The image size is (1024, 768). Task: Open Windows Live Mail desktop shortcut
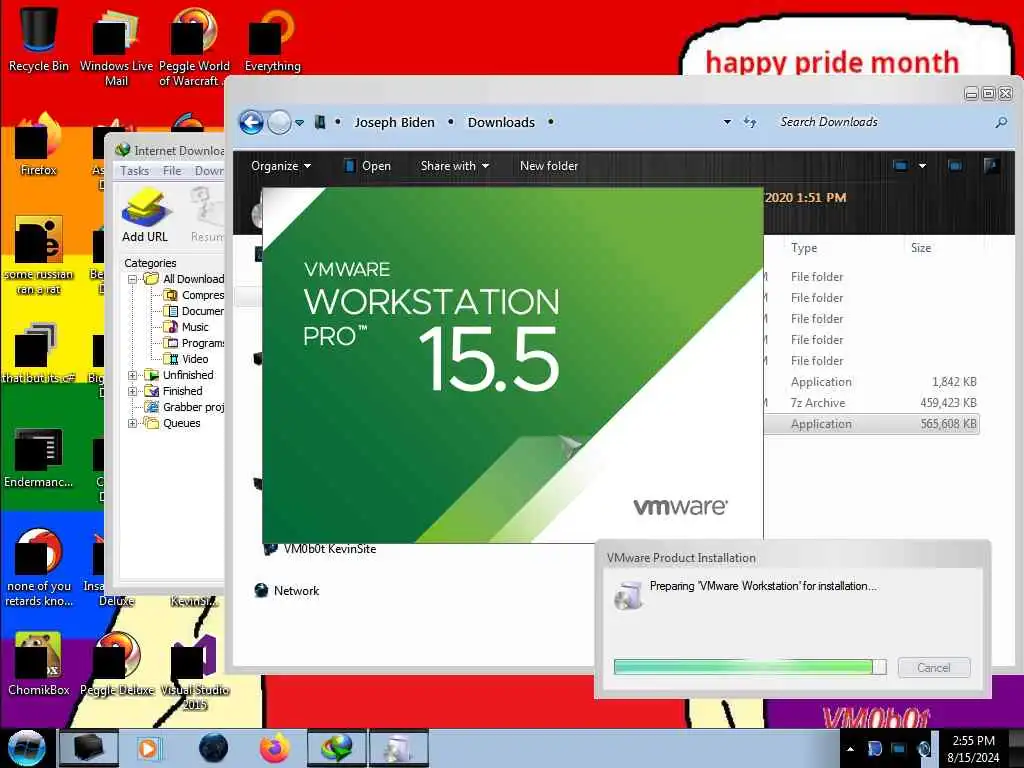pyautogui.click(x=116, y=46)
